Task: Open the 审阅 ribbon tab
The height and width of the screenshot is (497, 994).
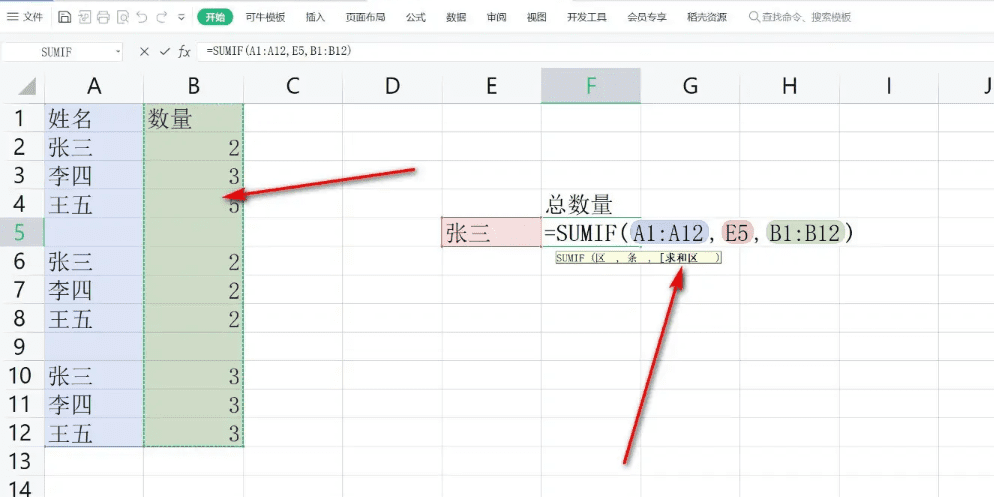Action: click(496, 17)
